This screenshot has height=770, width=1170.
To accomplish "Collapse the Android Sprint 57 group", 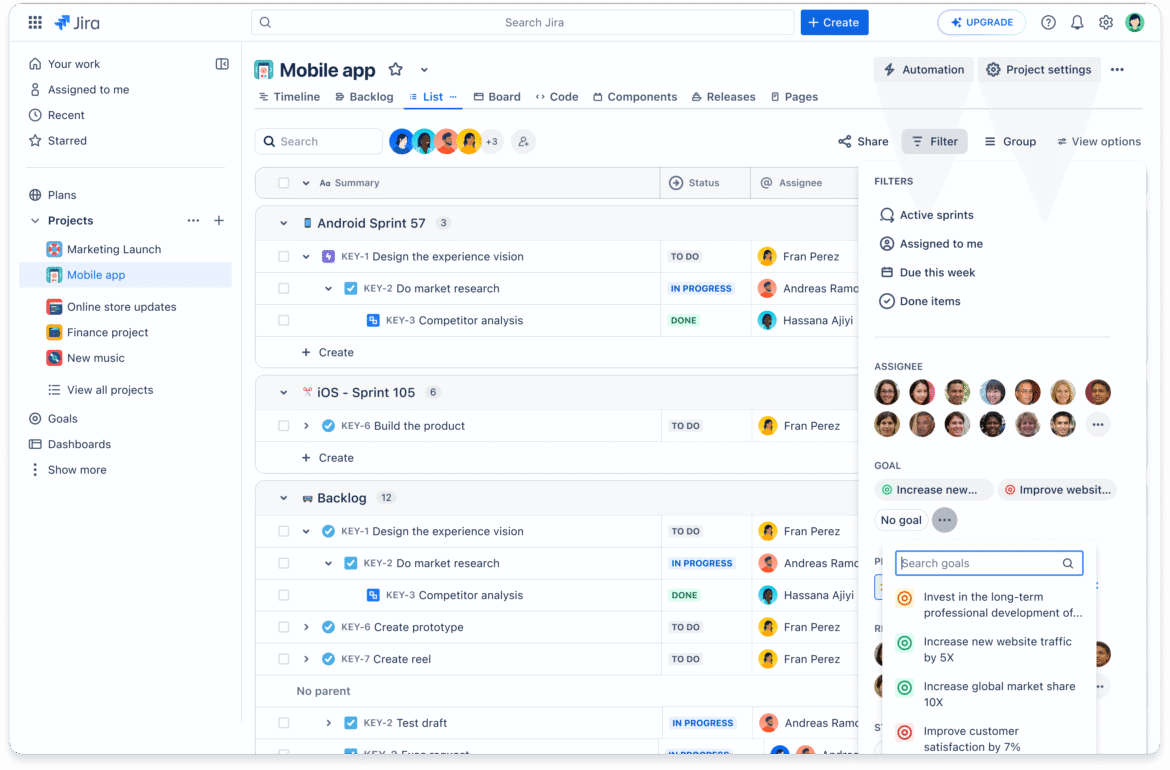I will coord(283,224).
